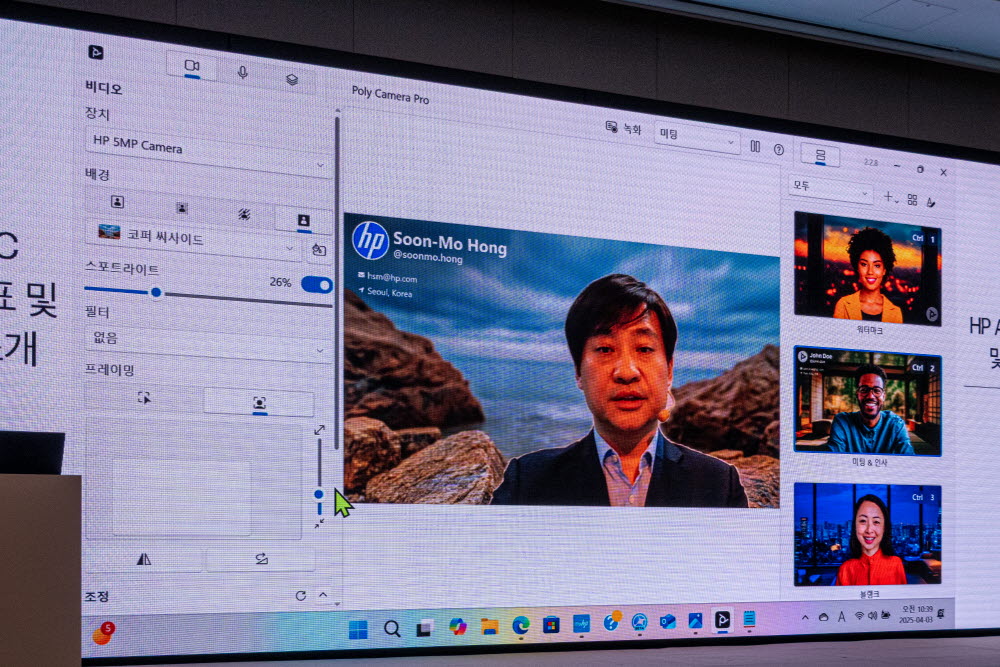Select the manual framing cursor icon

(x=144, y=397)
